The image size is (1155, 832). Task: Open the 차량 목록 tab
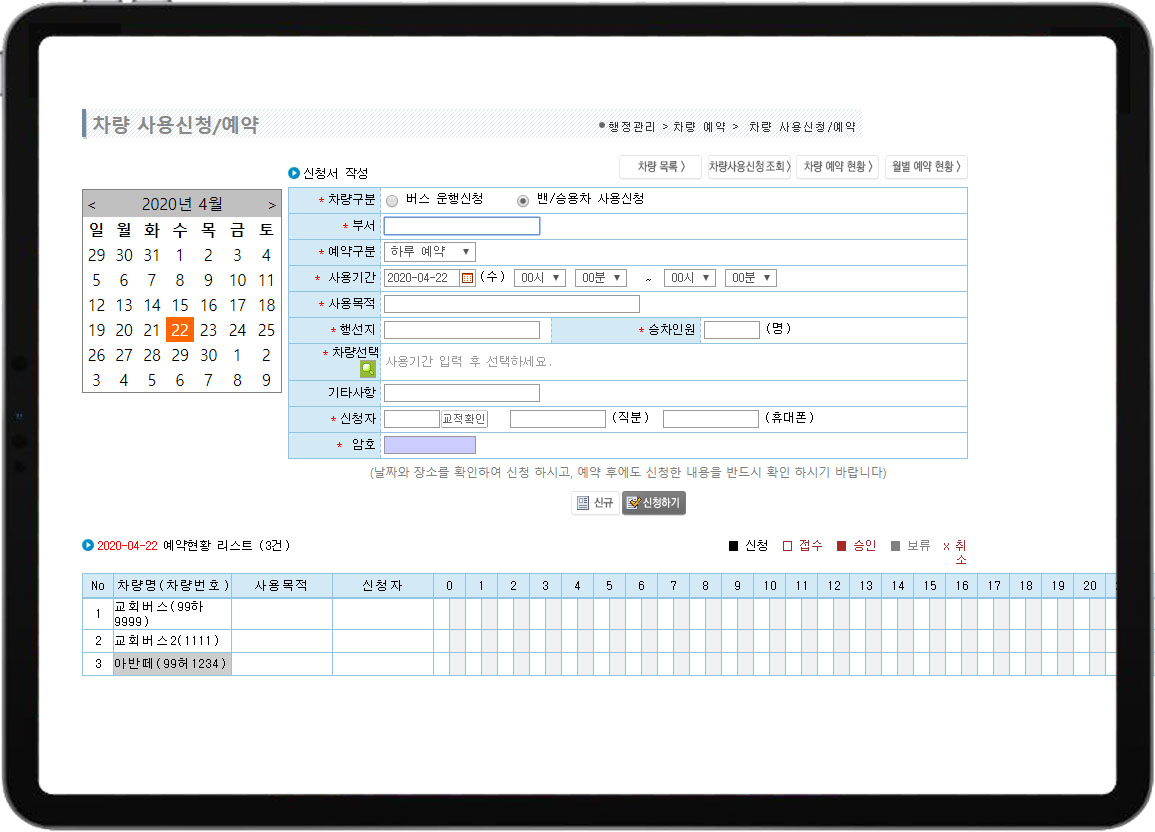pyautogui.click(x=660, y=167)
